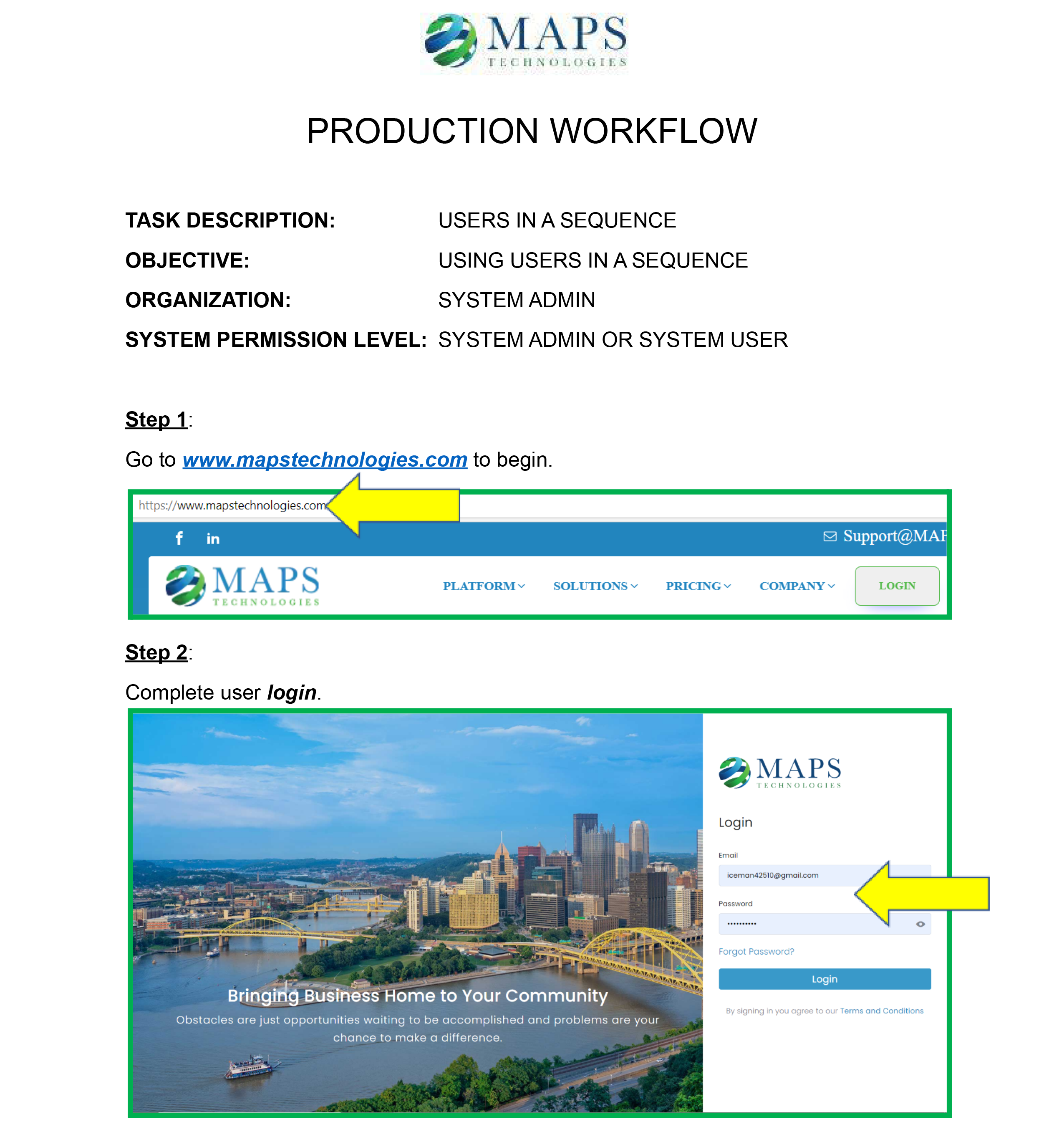Open the PRICING dropdown menu
This screenshot has height=1127, width=1064.
tap(698, 586)
